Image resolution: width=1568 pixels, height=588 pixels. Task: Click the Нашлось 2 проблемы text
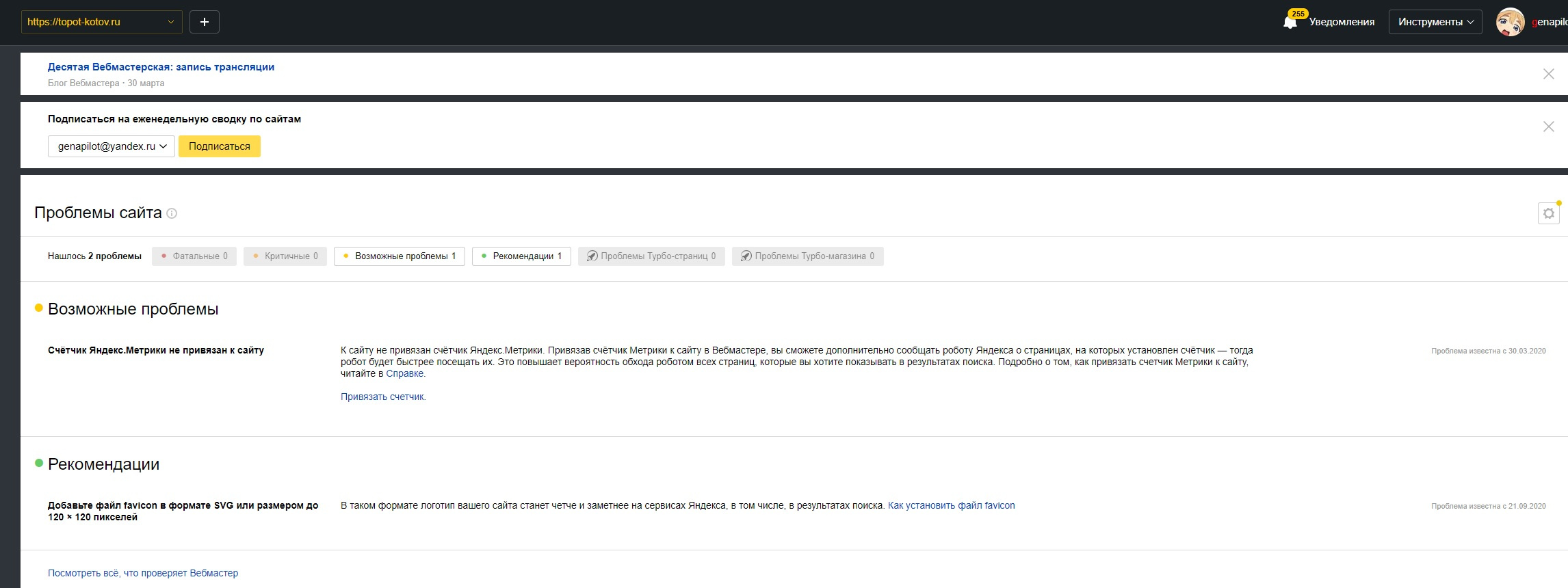94,256
